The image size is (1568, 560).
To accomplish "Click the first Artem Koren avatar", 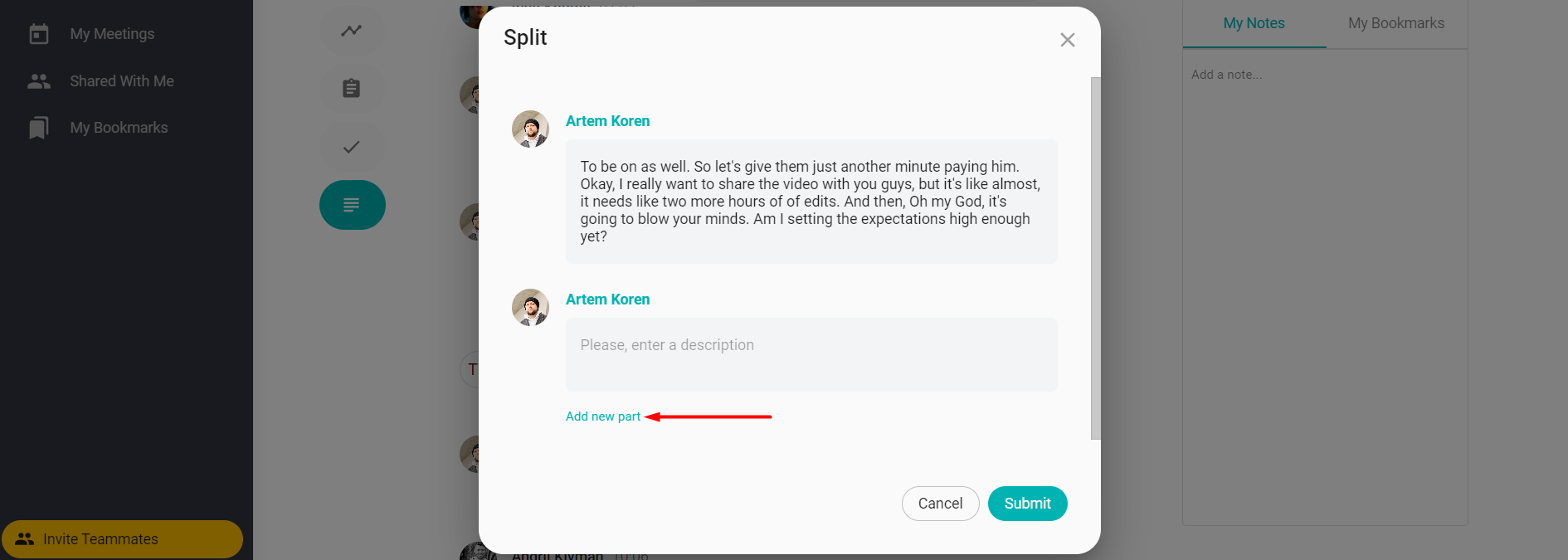I will (530, 129).
